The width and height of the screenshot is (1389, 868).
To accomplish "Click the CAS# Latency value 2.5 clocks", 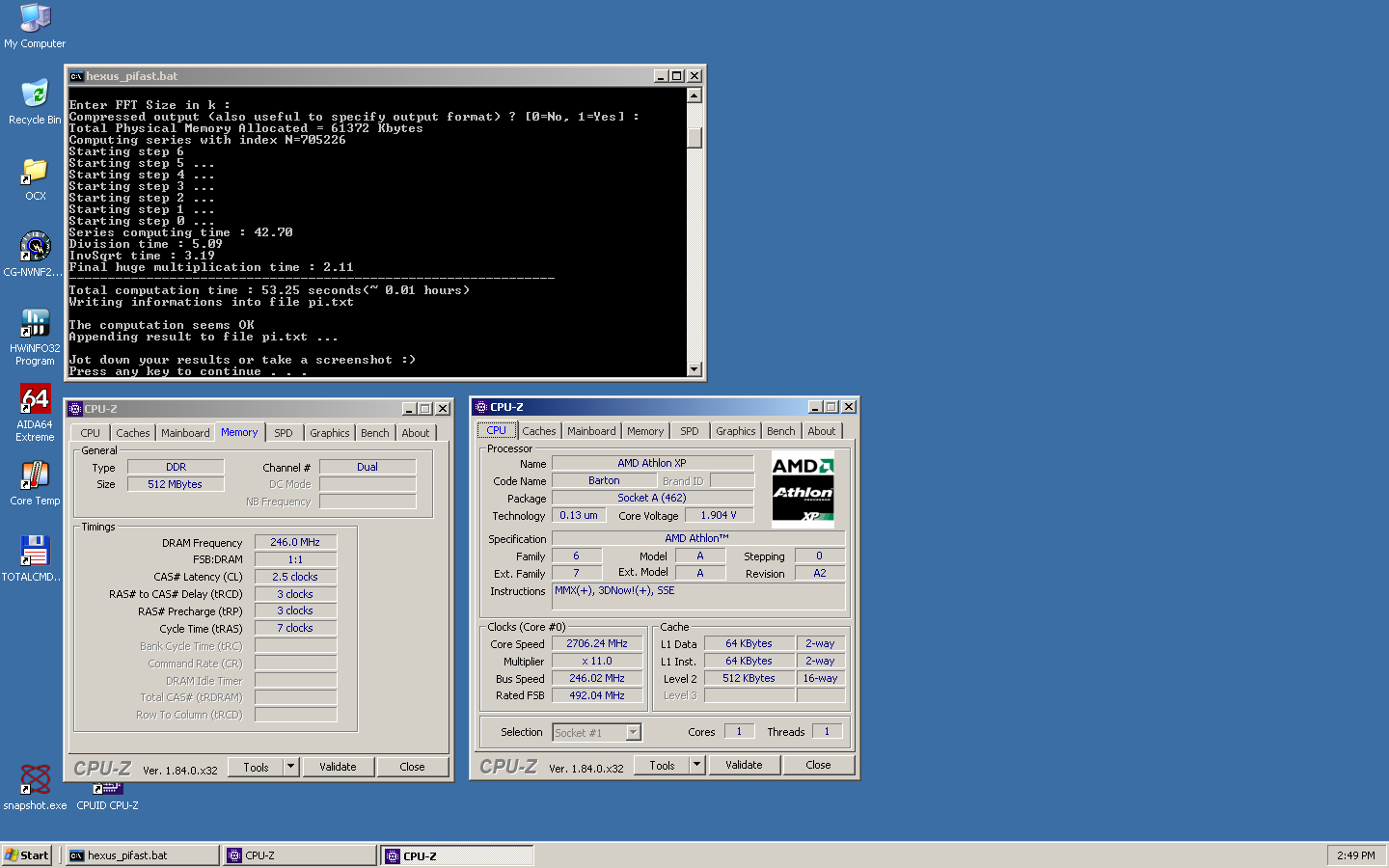I will coord(295,577).
